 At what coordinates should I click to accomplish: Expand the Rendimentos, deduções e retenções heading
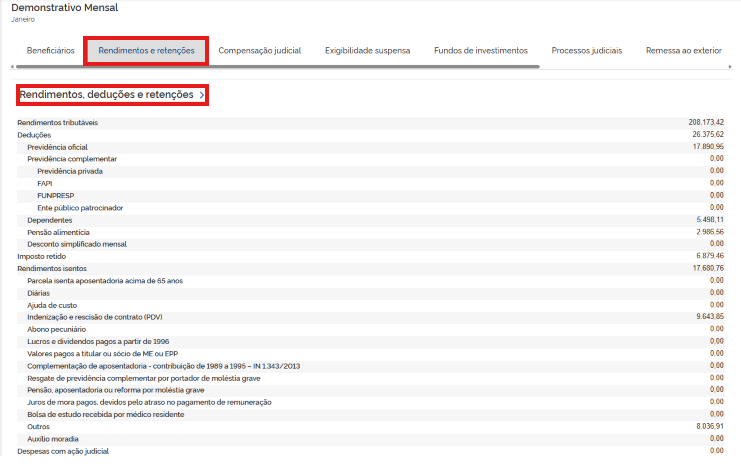click(112, 95)
